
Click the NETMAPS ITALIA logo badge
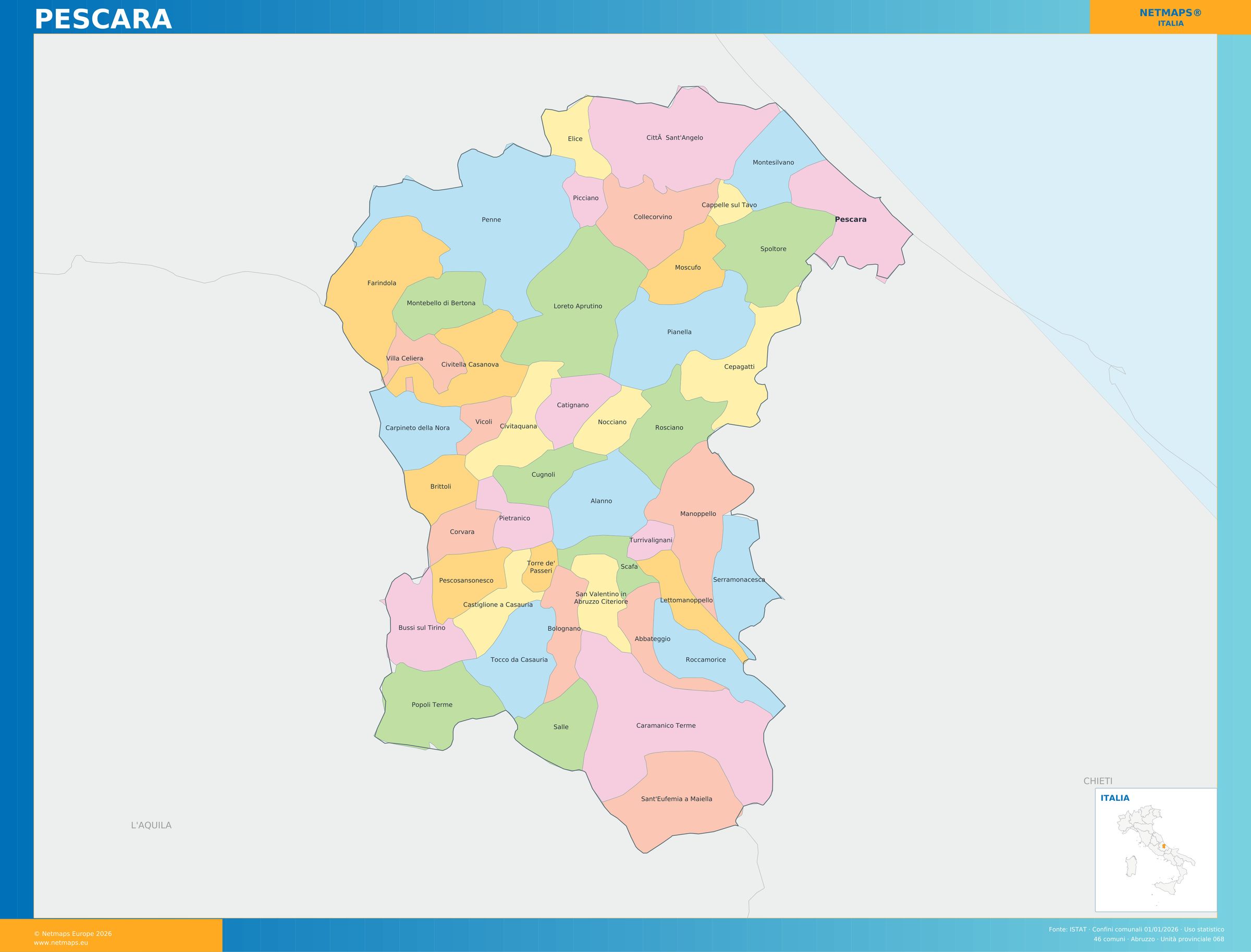(x=1170, y=17)
